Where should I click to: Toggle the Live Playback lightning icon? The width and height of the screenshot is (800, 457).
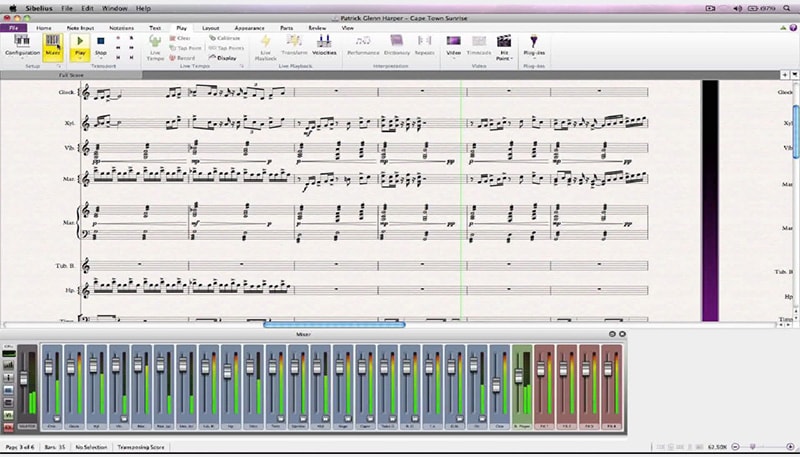click(265, 41)
